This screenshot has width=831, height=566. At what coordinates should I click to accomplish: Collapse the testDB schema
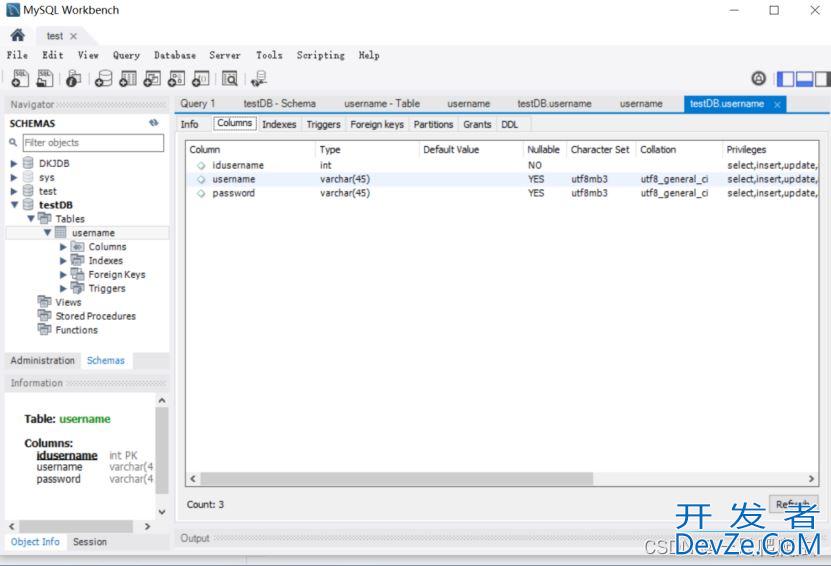point(14,205)
